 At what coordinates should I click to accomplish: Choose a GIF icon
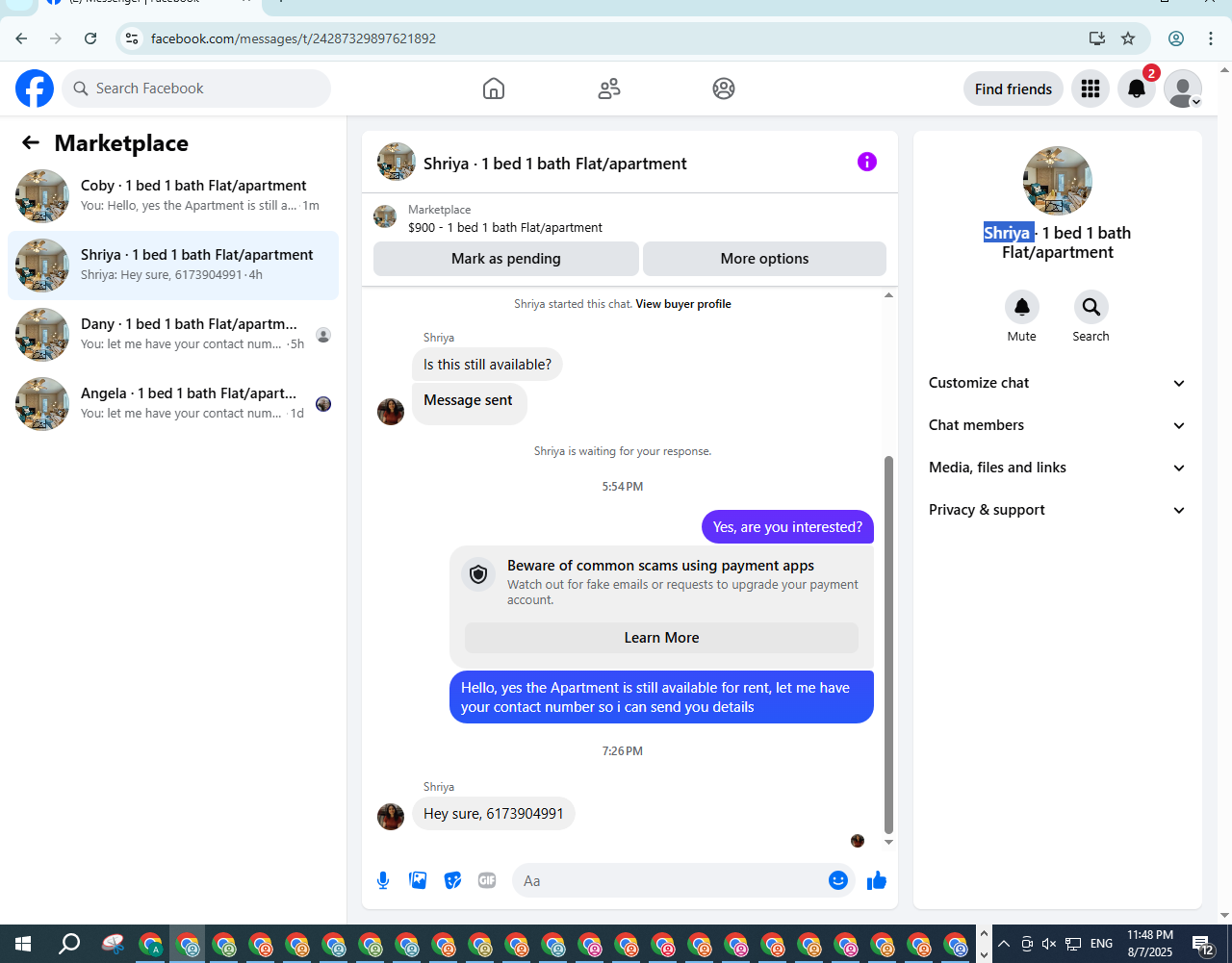[487, 880]
